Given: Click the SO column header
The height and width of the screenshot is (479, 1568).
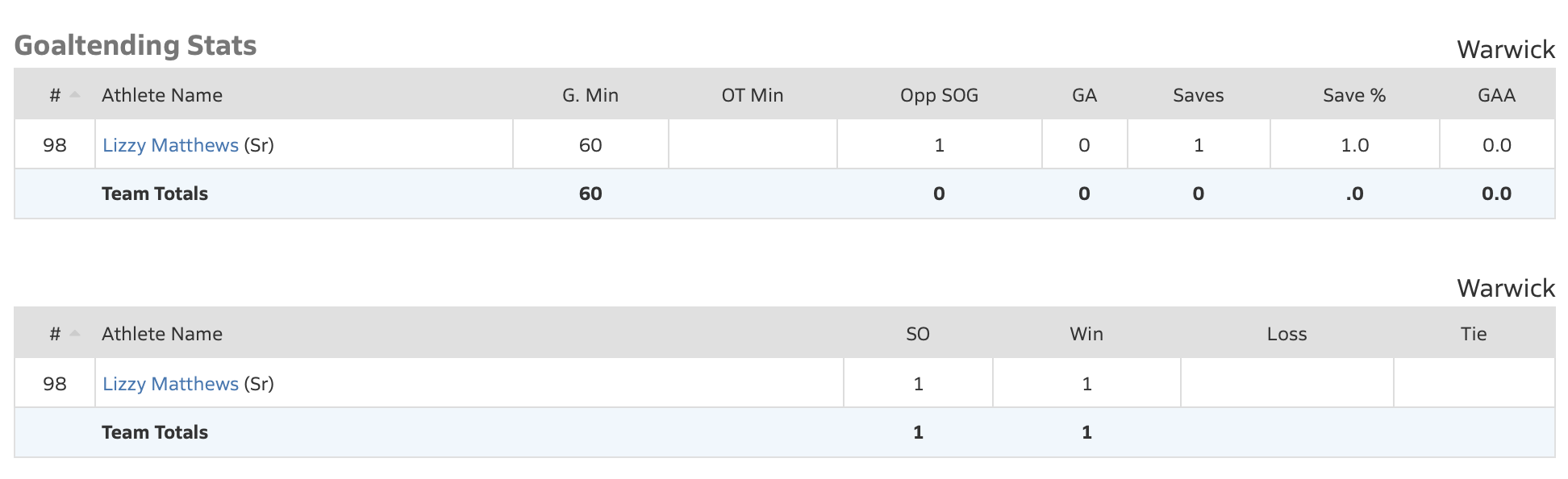Looking at the screenshot, I should pyautogui.click(x=918, y=334).
